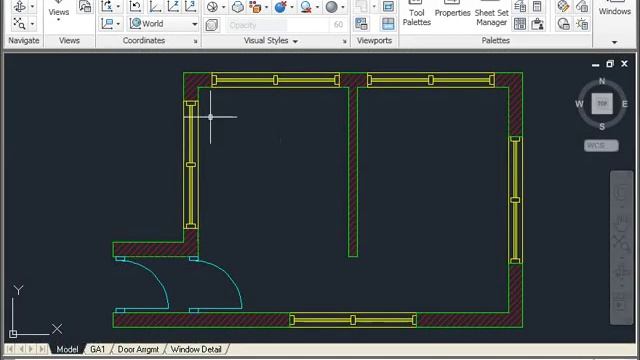Switch to the Door Arngmt layout tab
The height and width of the screenshot is (360, 640).
click(x=138, y=349)
